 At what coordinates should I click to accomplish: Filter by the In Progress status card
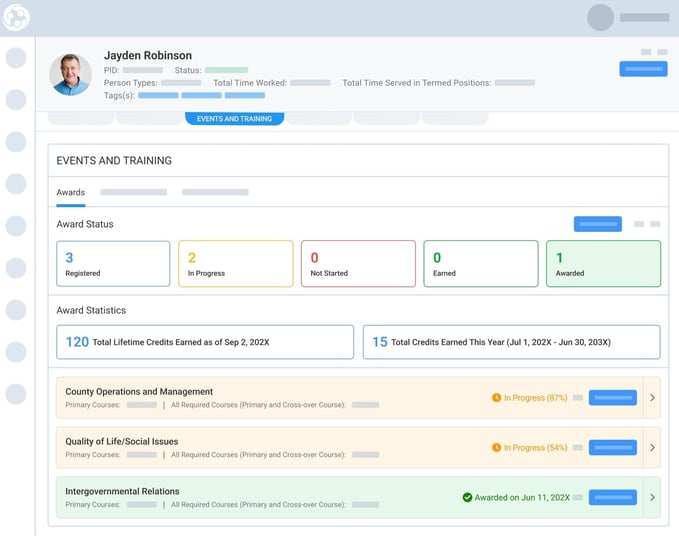tap(235, 264)
